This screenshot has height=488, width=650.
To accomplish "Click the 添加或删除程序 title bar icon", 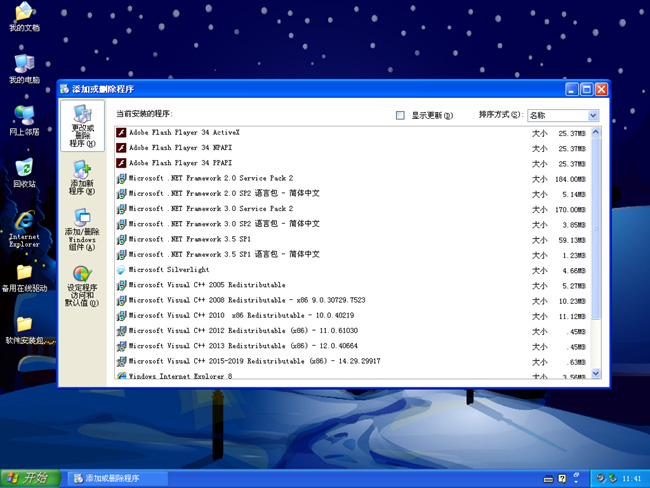I will point(64,89).
